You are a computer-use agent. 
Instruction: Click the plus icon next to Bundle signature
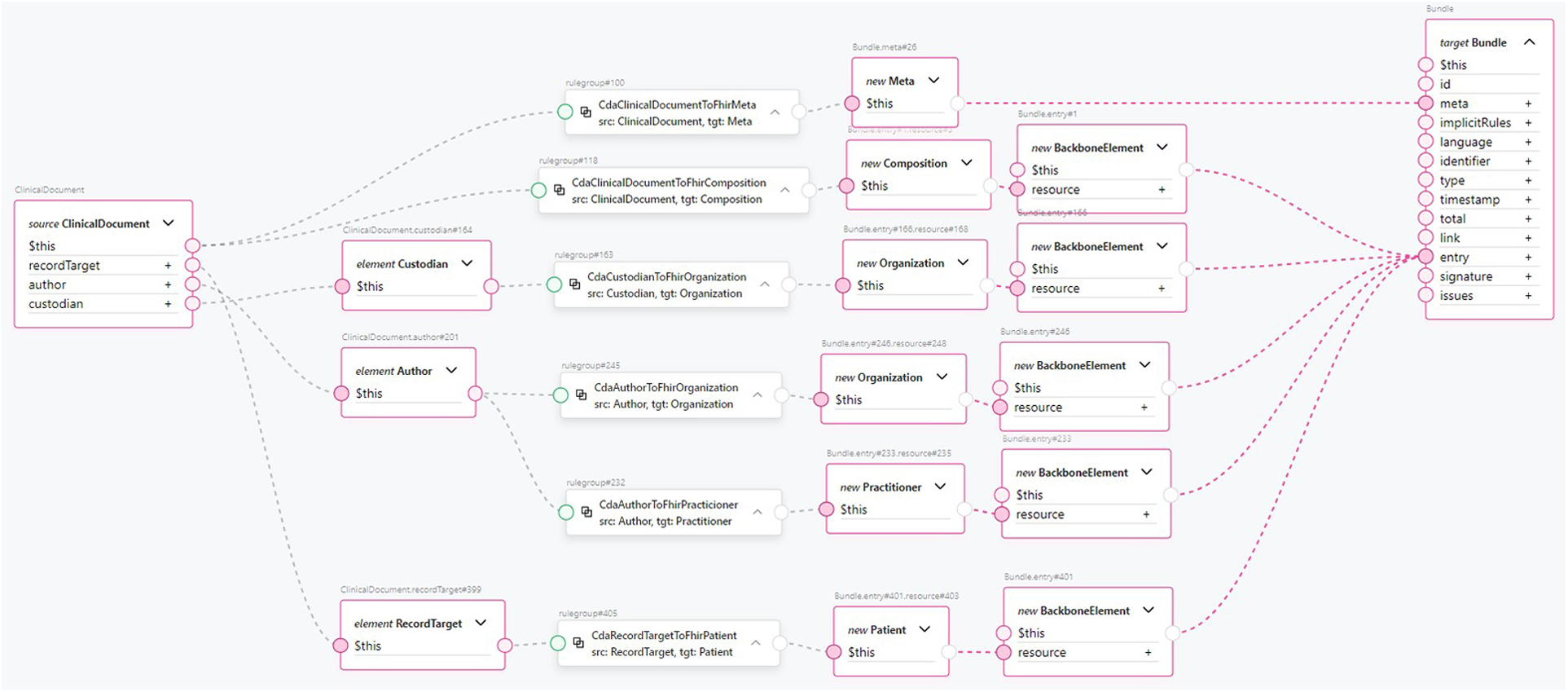point(1528,277)
